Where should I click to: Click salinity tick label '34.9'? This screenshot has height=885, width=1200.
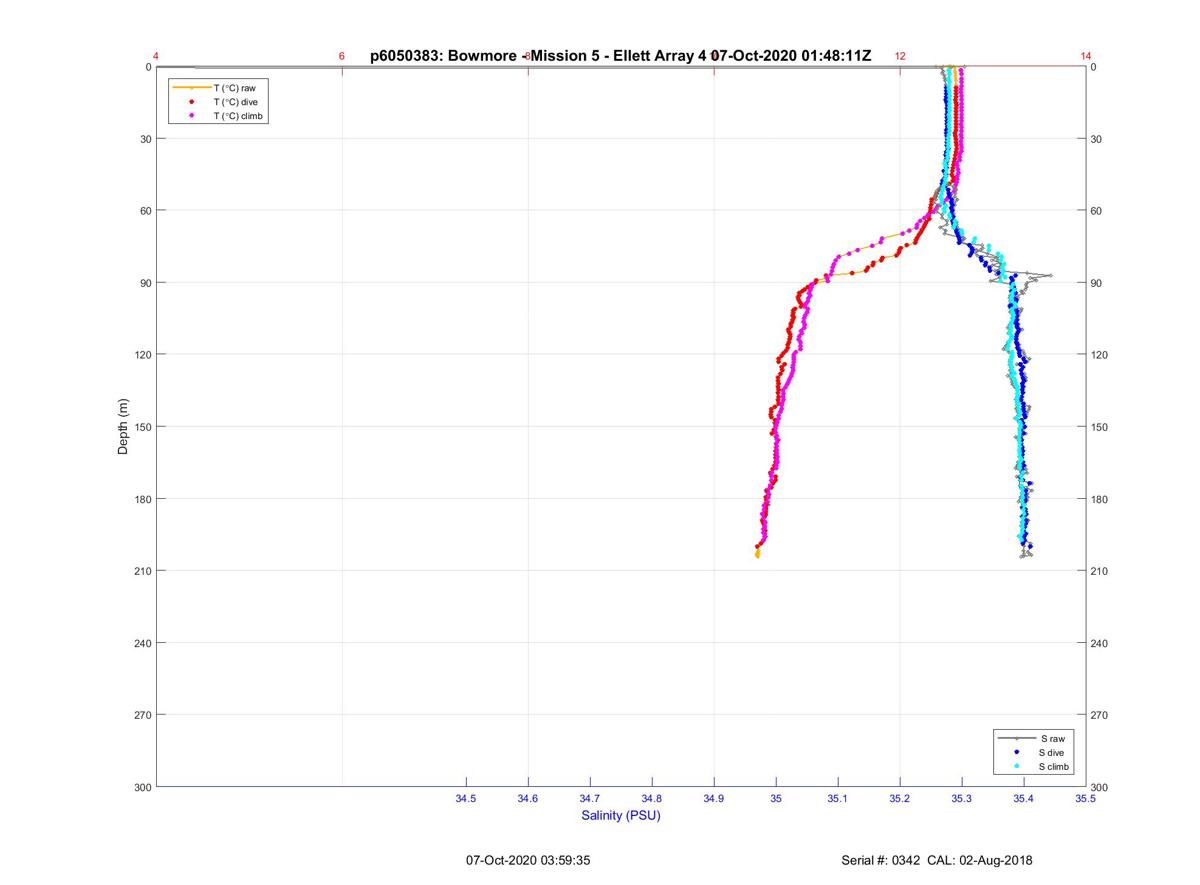714,799
